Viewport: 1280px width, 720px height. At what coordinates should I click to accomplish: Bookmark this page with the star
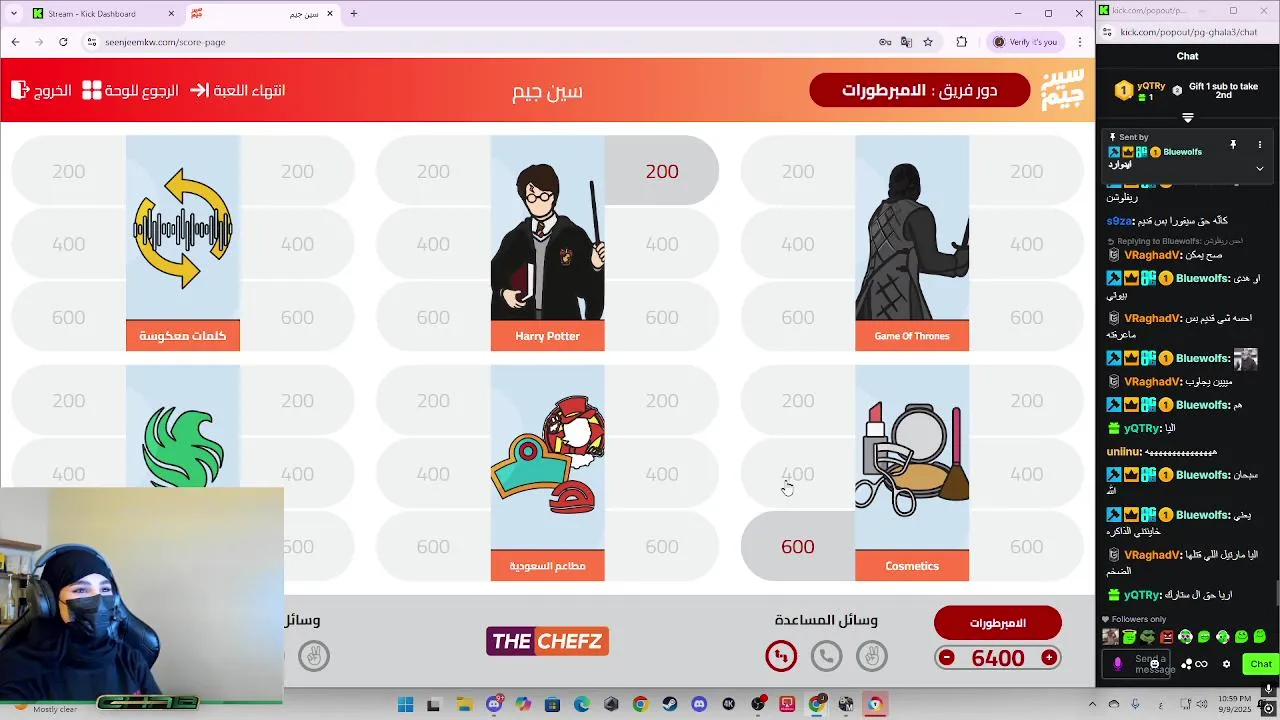928,42
